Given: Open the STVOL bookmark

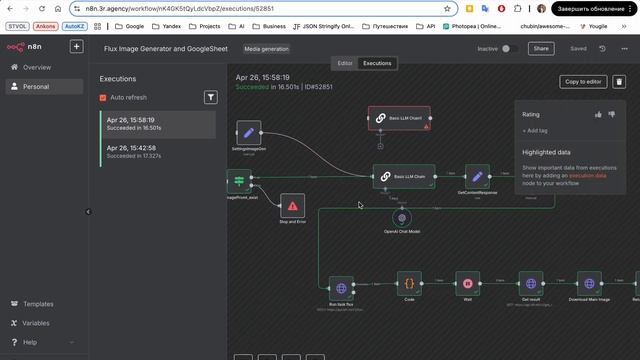Looking at the screenshot, I should (x=17, y=26).
